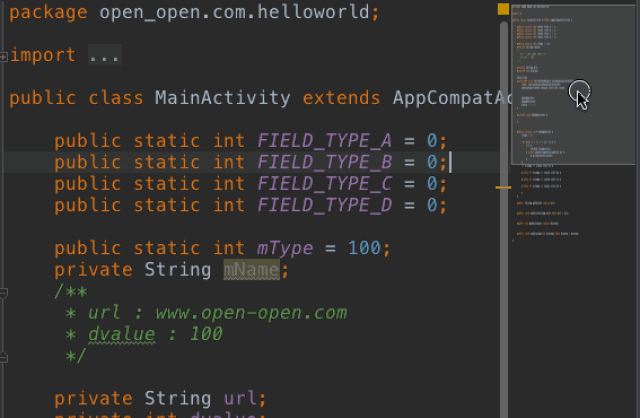Click the FIELD_TYPE_D identifier
Screen dimensions: 640x418
(324, 205)
